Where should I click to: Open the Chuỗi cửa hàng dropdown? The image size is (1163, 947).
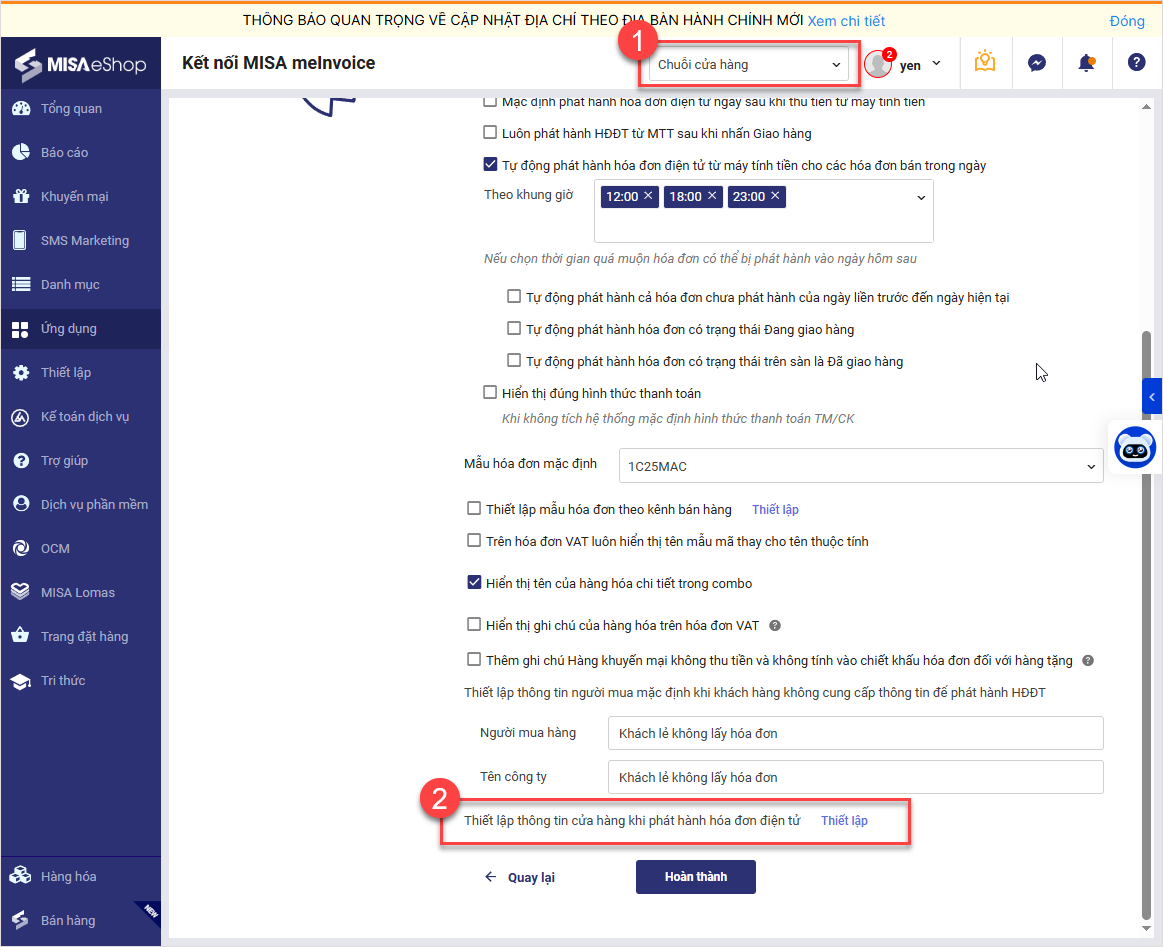[748, 65]
